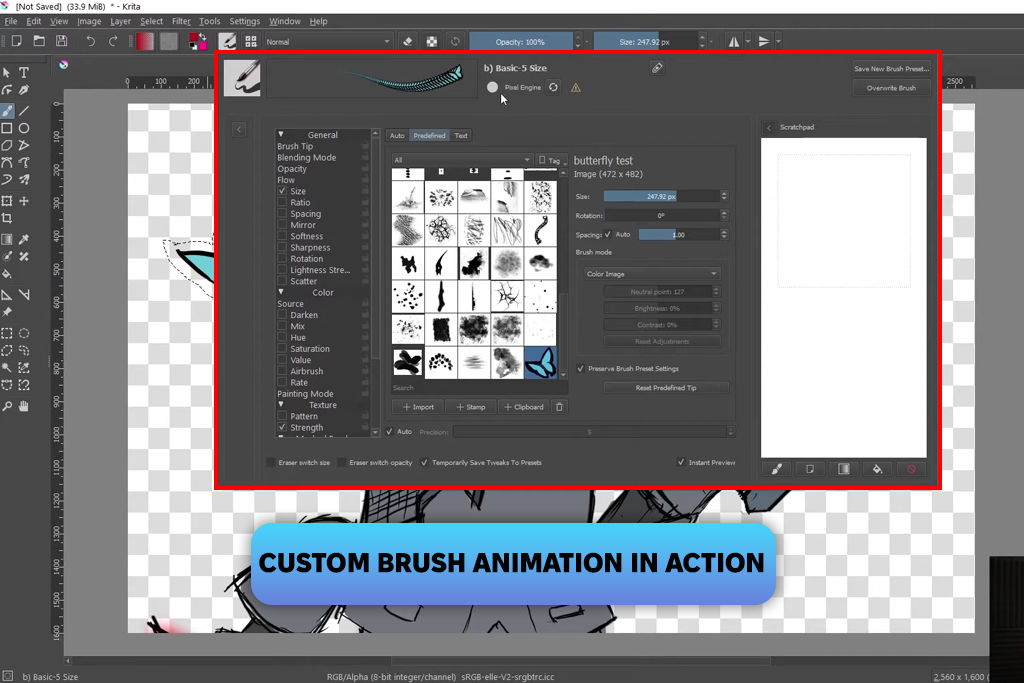Switch to the Text brush tip tab

pos(461,135)
